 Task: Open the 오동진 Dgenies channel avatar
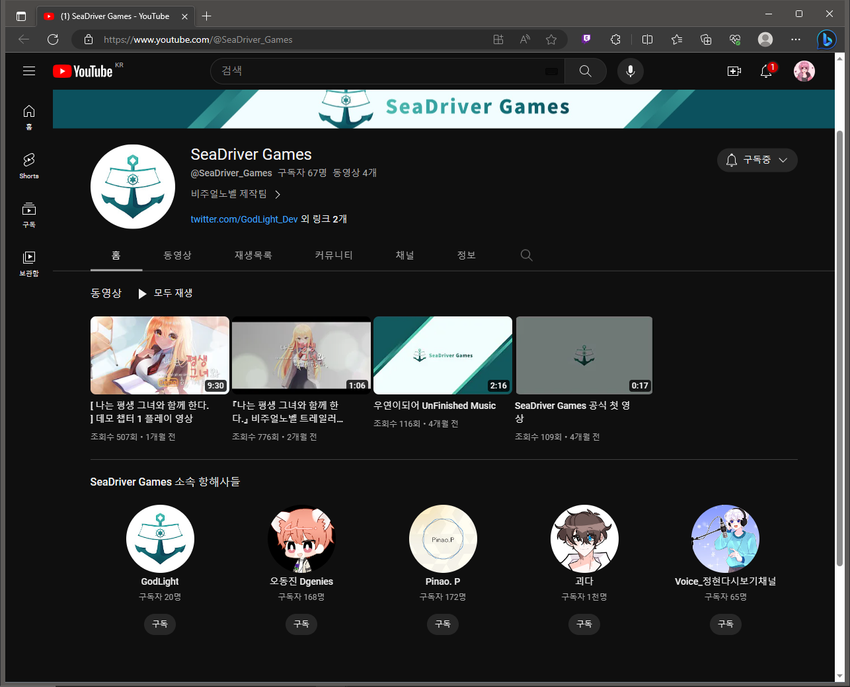pyautogui.click(x=301, y=539)
